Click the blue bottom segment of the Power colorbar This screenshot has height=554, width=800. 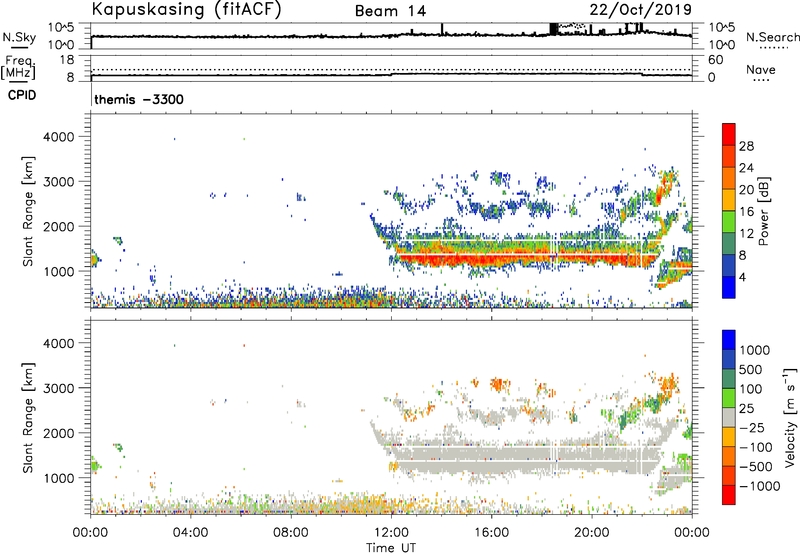(729, 288)
